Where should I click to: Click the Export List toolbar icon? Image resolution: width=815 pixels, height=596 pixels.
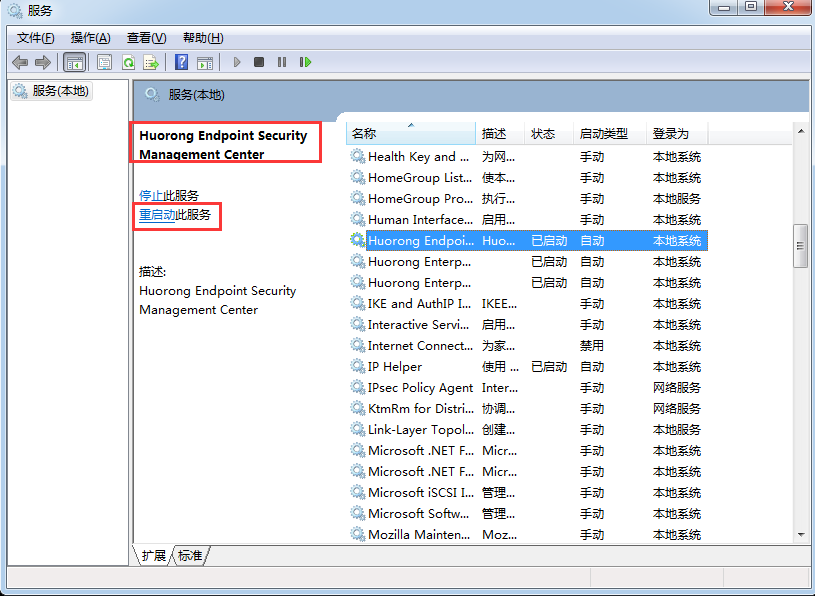coord(151,62)
